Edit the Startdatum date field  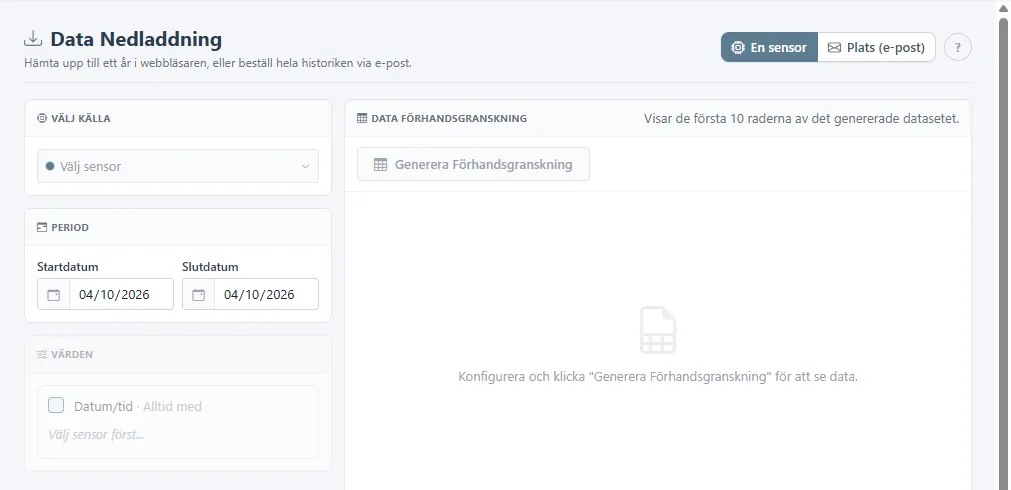coord(121,295)
